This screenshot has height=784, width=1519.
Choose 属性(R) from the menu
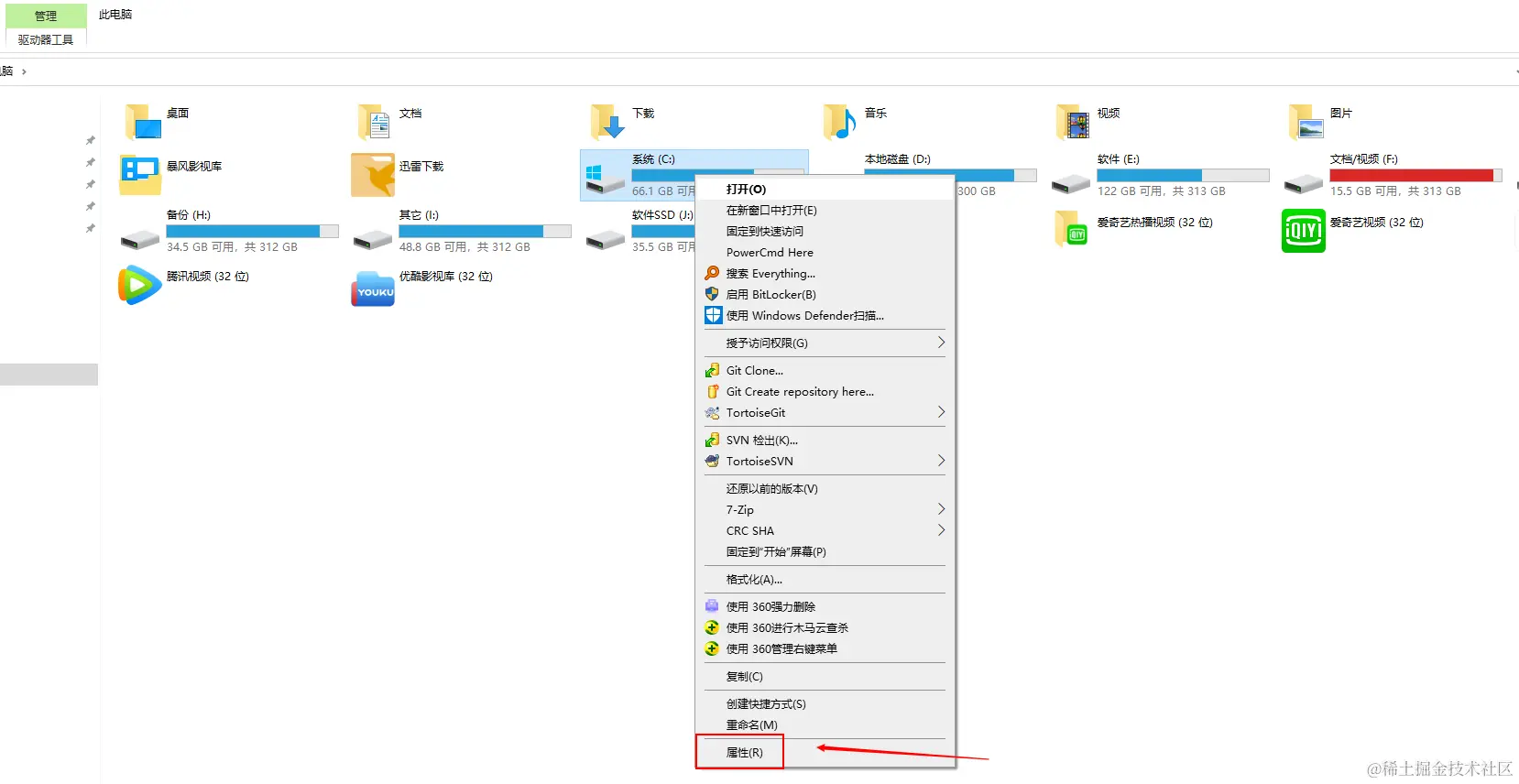825,752
